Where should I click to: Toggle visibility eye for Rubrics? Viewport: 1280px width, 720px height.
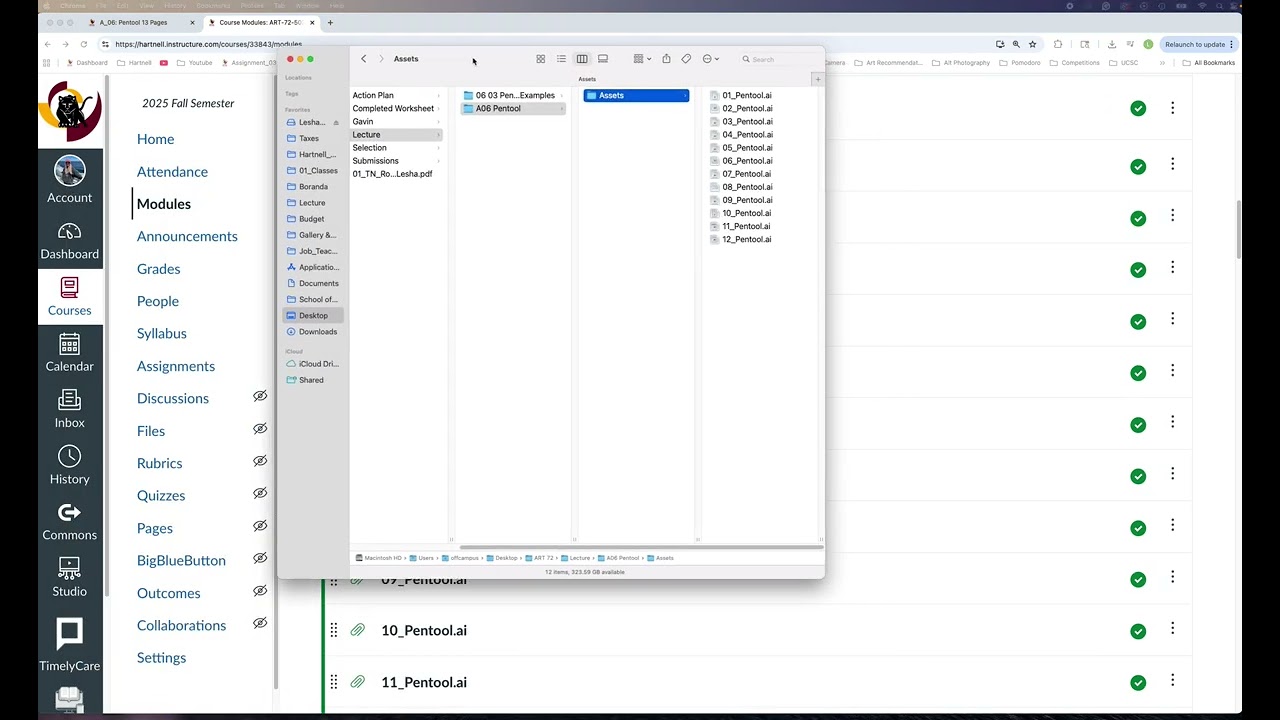click(x=260, y=461)
